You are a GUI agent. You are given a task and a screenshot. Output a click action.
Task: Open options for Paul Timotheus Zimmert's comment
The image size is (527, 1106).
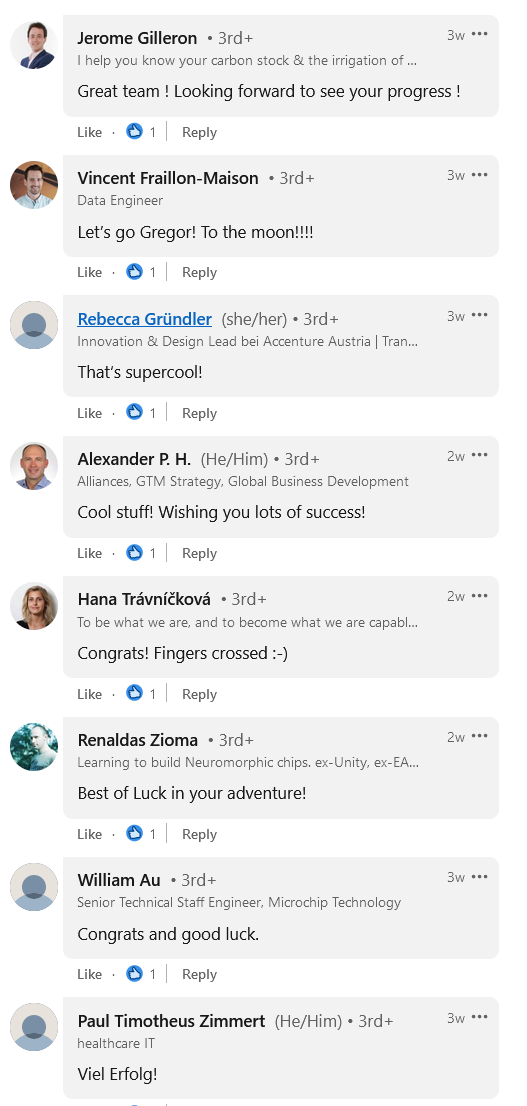480,1016
